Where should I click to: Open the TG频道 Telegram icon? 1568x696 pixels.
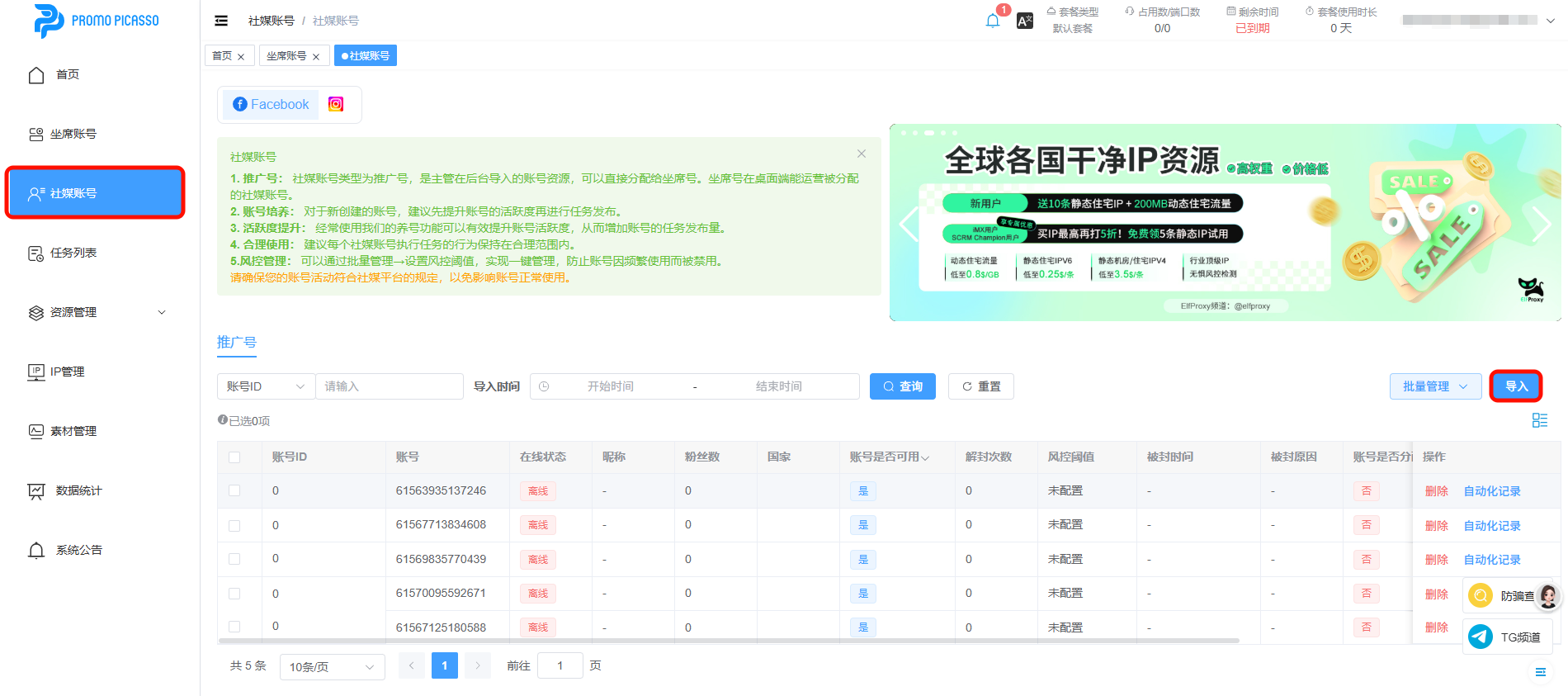coord(1481,637)
